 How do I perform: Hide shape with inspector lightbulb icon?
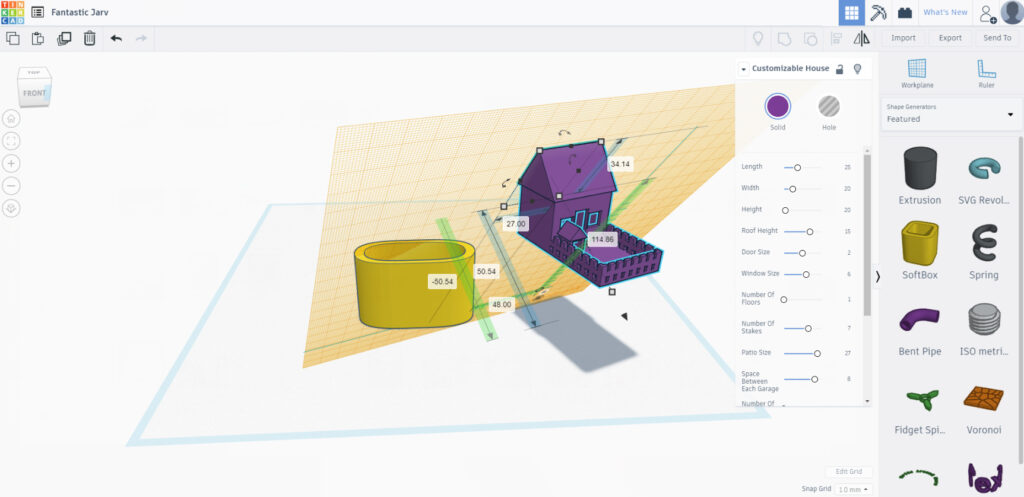click(857, 69)
